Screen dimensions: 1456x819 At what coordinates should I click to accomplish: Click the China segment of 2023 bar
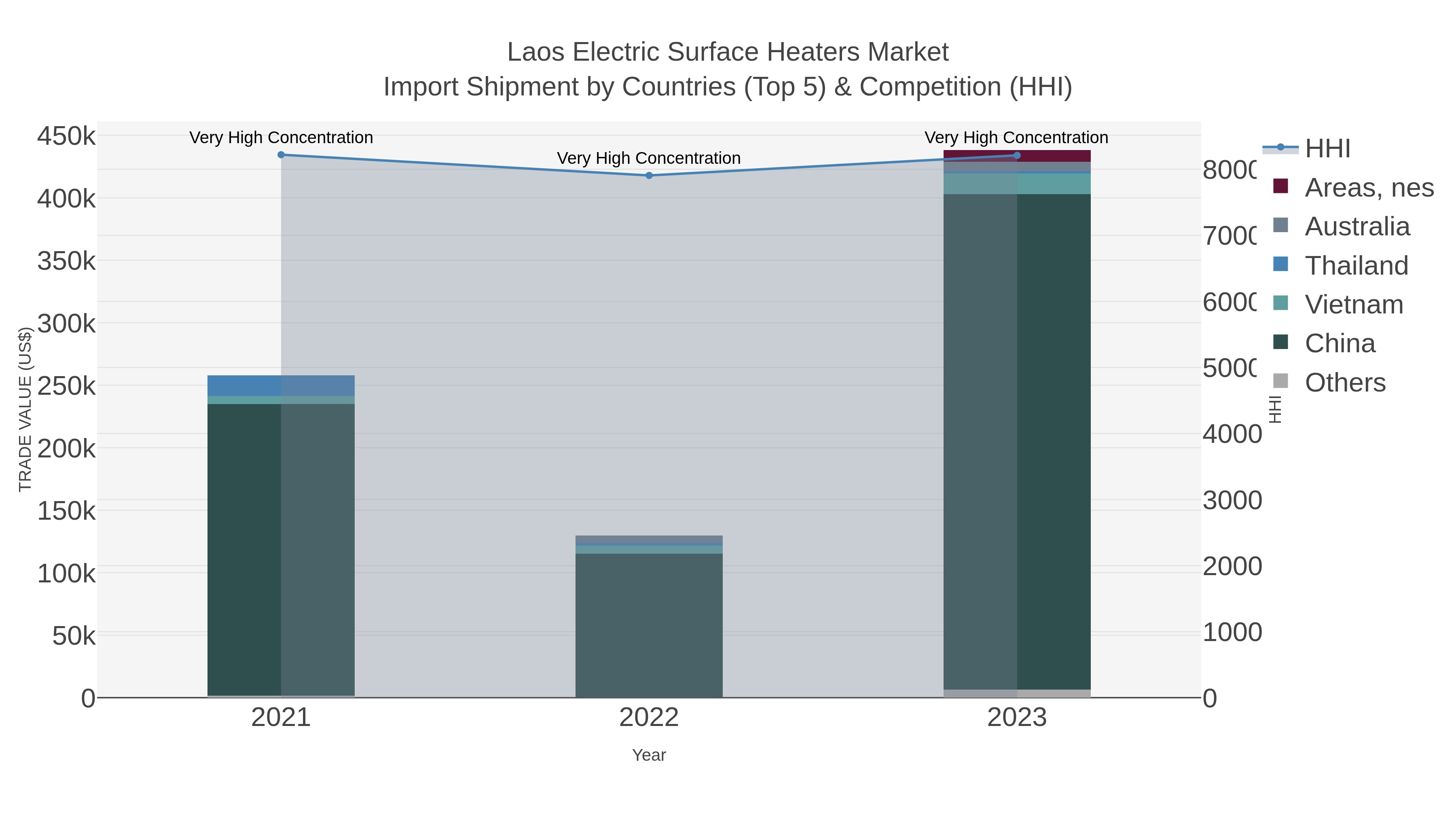[x=1017, y=442]
